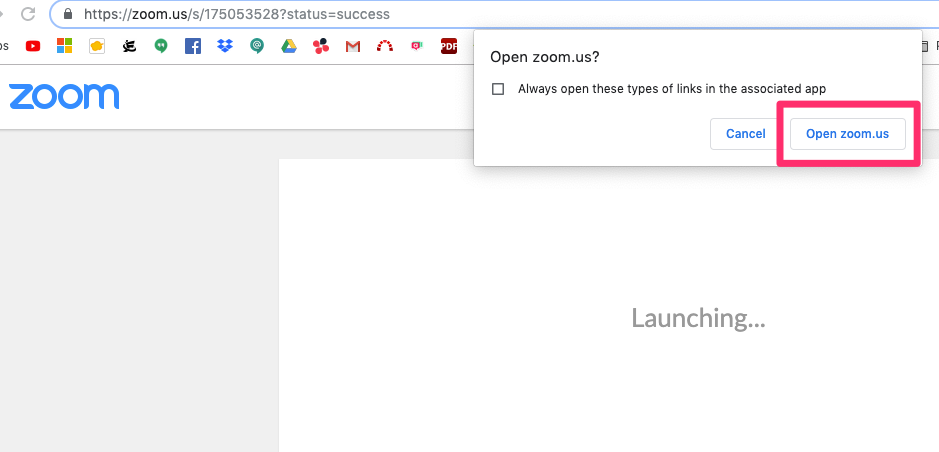Click the 'Launching...' text
939x452 pixels.
[698, 318]
